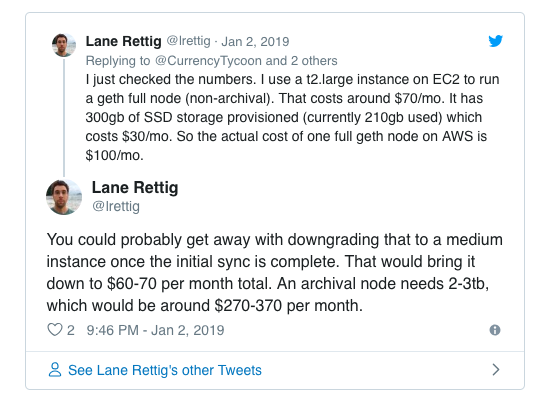This screenshot has width=559, height=403.
Task: Open Lane Rettig's large profile picture
Action: coord(64,197)
